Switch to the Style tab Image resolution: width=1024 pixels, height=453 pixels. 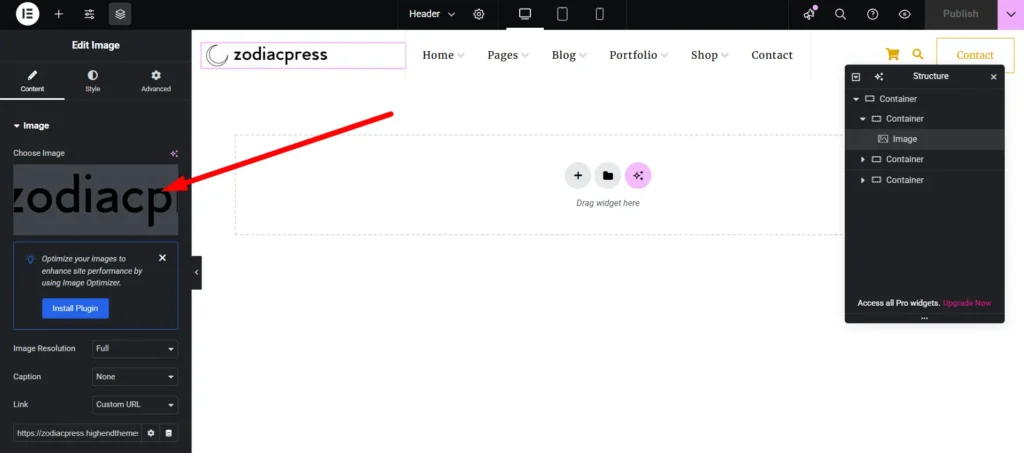pyautogui.click(x=93, y=81)
